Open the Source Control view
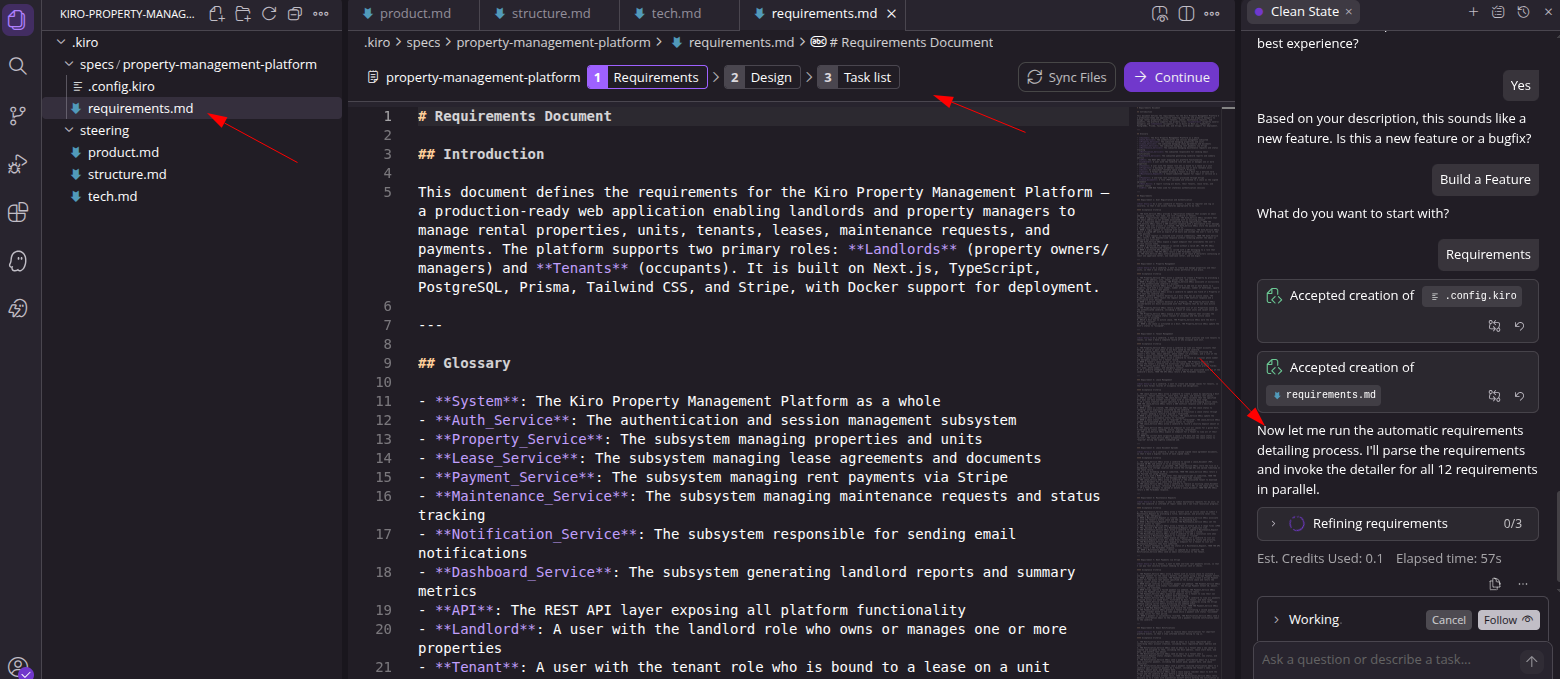Image resolution: width=1560 pixels, height=679 pixels. pyautogui.click(x=18, y=115)
